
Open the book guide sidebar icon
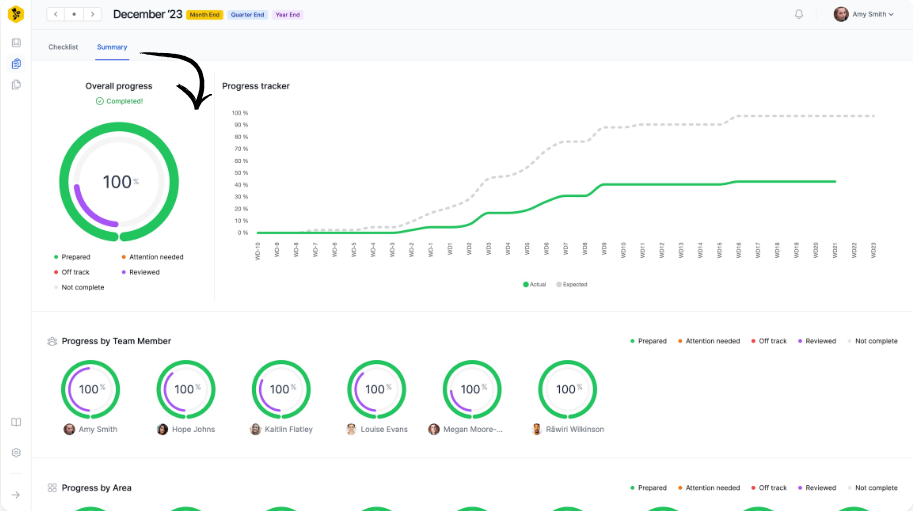click(x=16, y=423)
